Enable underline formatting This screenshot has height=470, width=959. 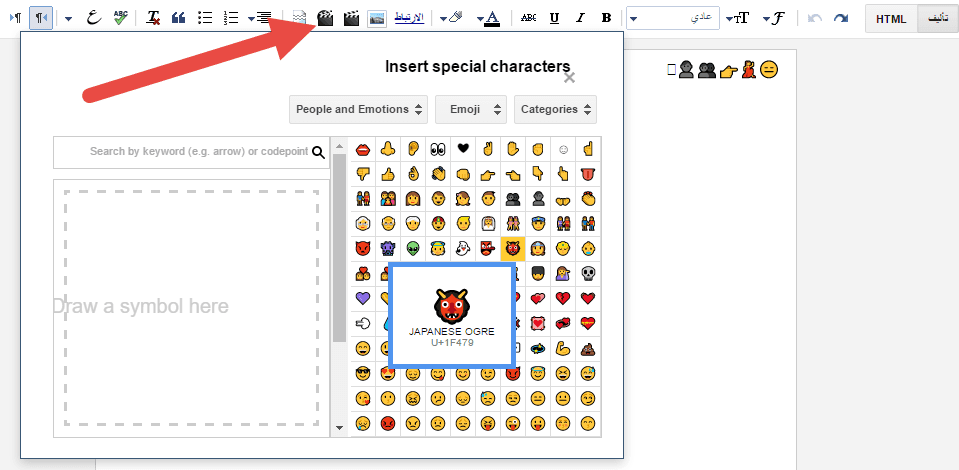tap(554, 18)
